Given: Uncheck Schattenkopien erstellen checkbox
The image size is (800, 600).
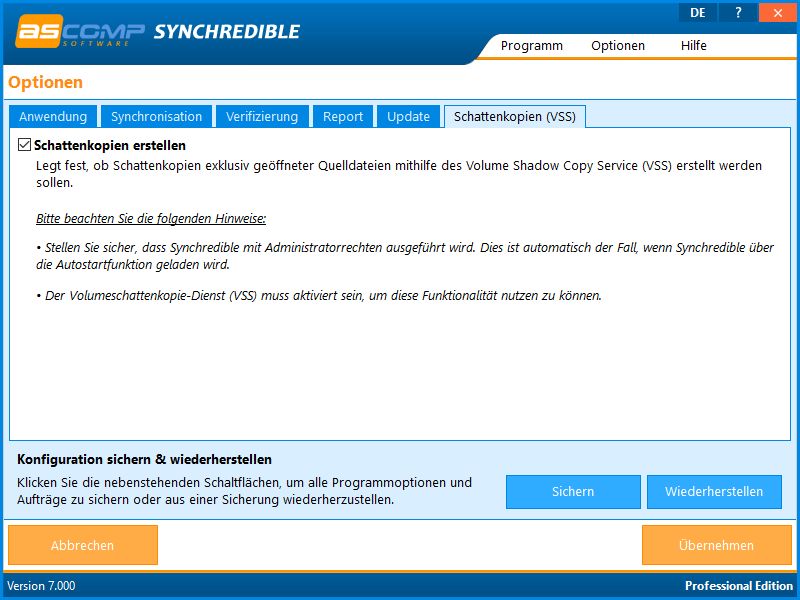Looking at the screenshot, I should pos(24,145).
